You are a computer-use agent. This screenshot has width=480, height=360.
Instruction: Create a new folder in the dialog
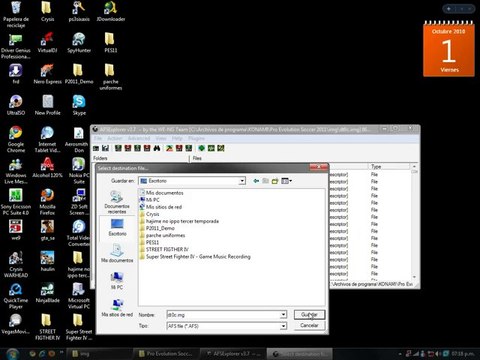click(275, 181)
